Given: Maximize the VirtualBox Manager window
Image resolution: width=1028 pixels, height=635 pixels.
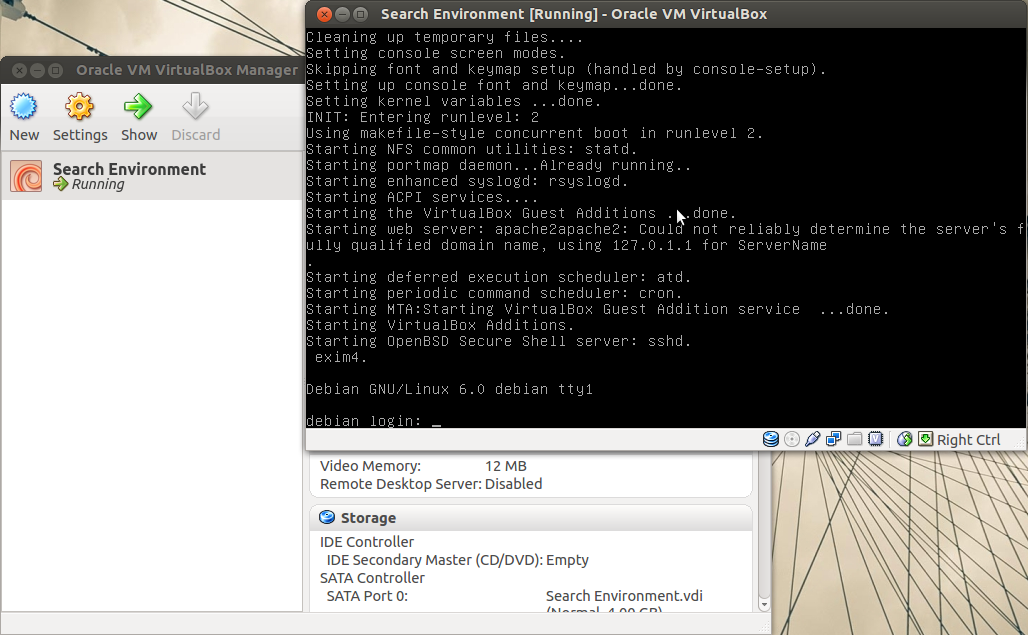Looking at the screenshot, I should click(x=56, y=70).
